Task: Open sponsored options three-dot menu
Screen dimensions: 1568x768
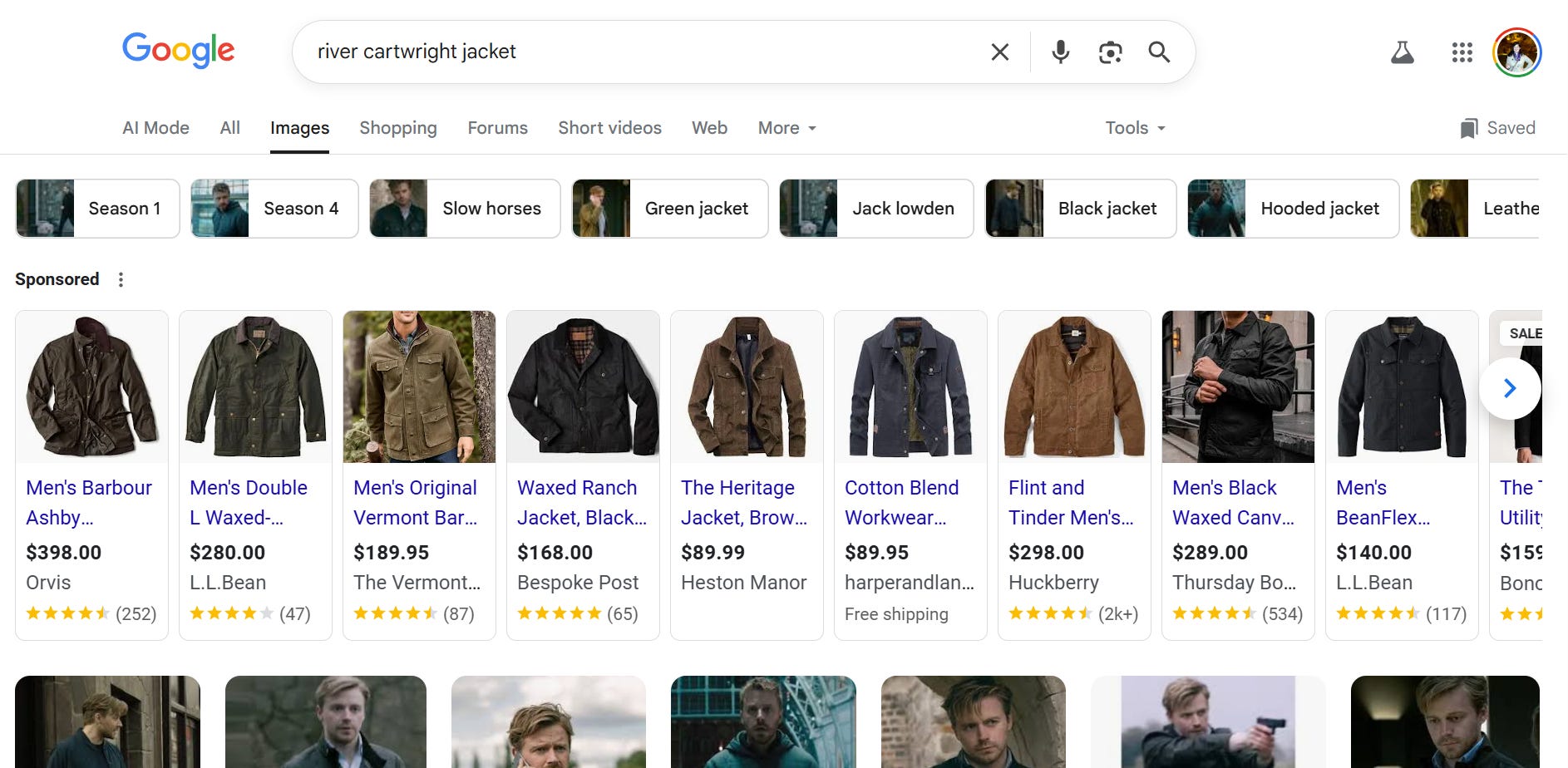Action: [121, 279]
